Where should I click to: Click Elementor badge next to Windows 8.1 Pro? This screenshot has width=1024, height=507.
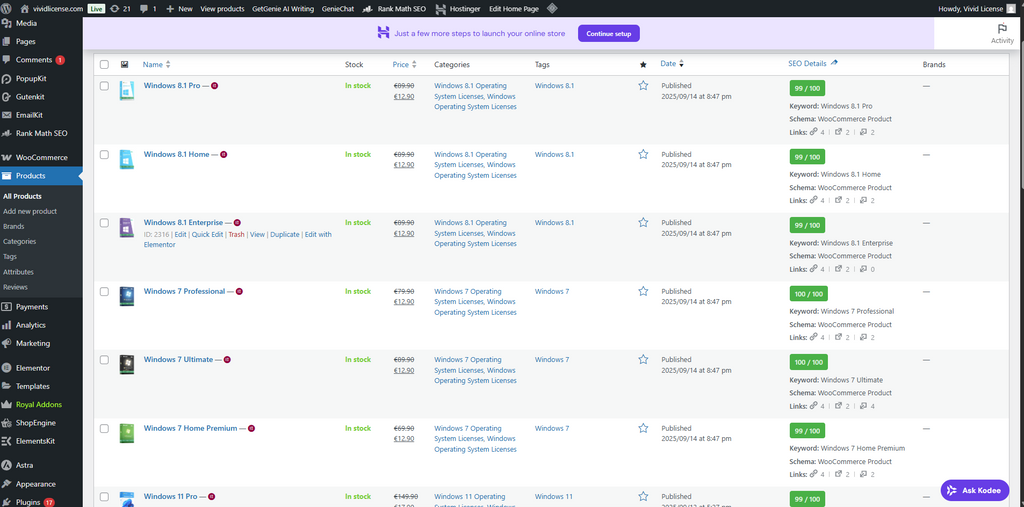(214, 86)
